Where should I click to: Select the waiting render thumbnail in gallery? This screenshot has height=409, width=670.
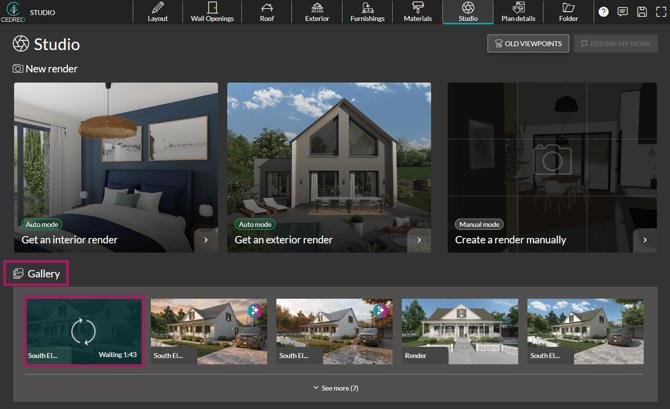(84, 331)
